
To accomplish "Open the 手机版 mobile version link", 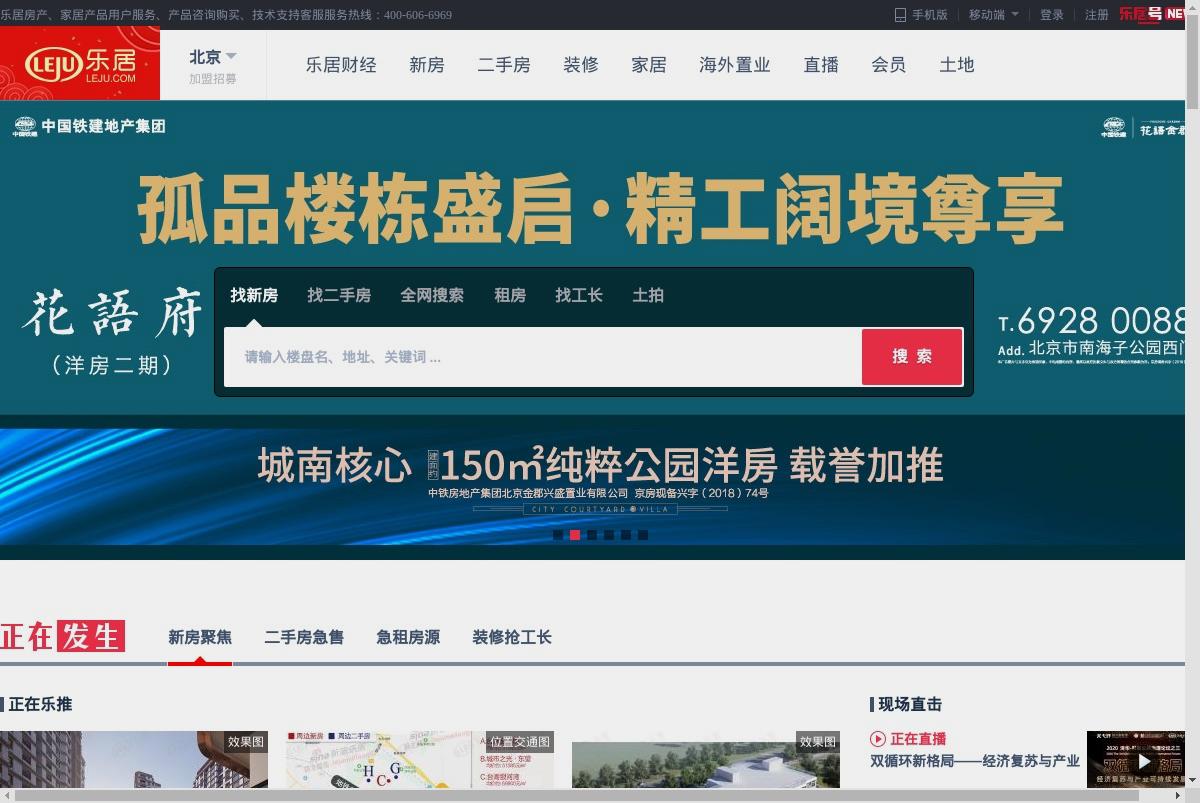I will pos(921,15).
